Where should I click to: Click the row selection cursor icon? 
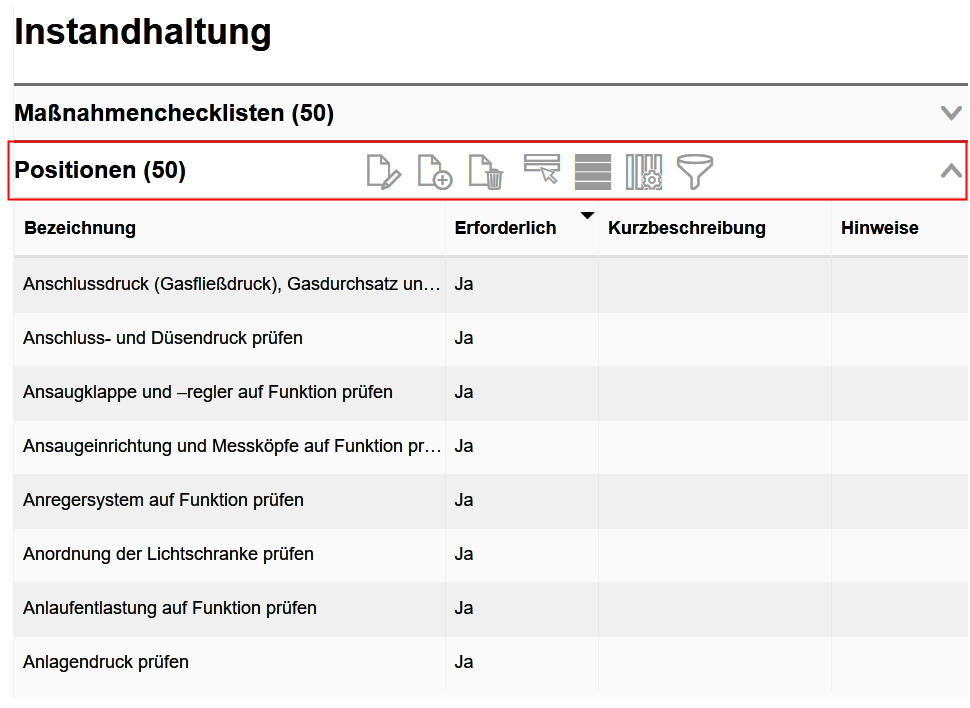[541, 170]
